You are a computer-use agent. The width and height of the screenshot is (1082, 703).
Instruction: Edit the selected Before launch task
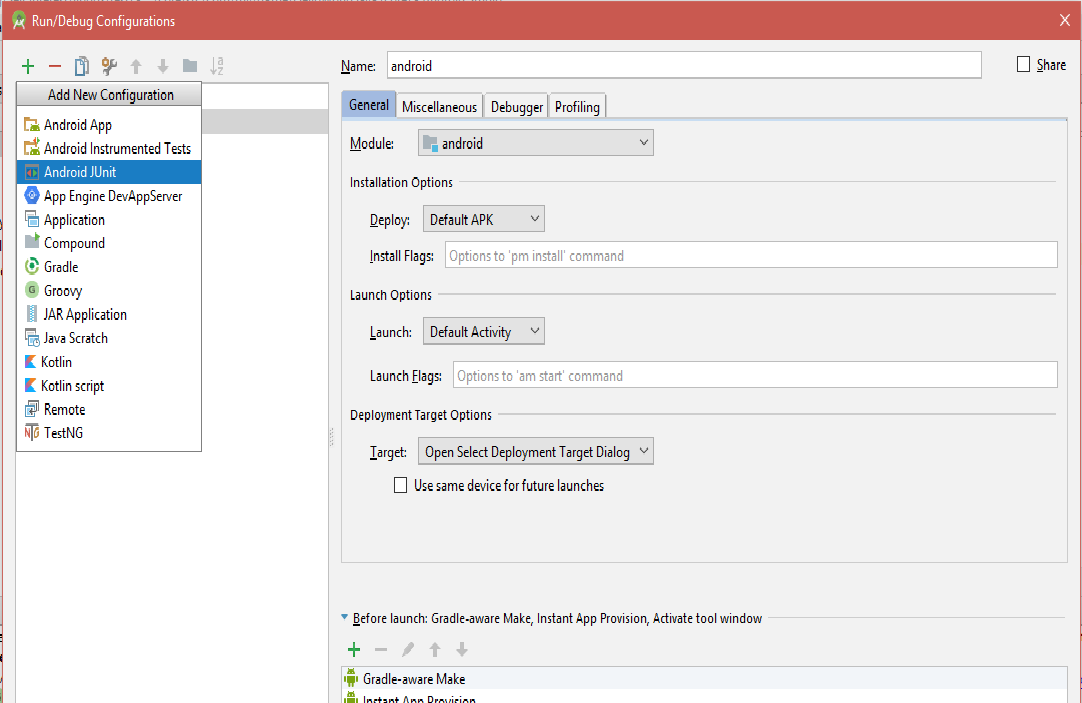point(407,649)
